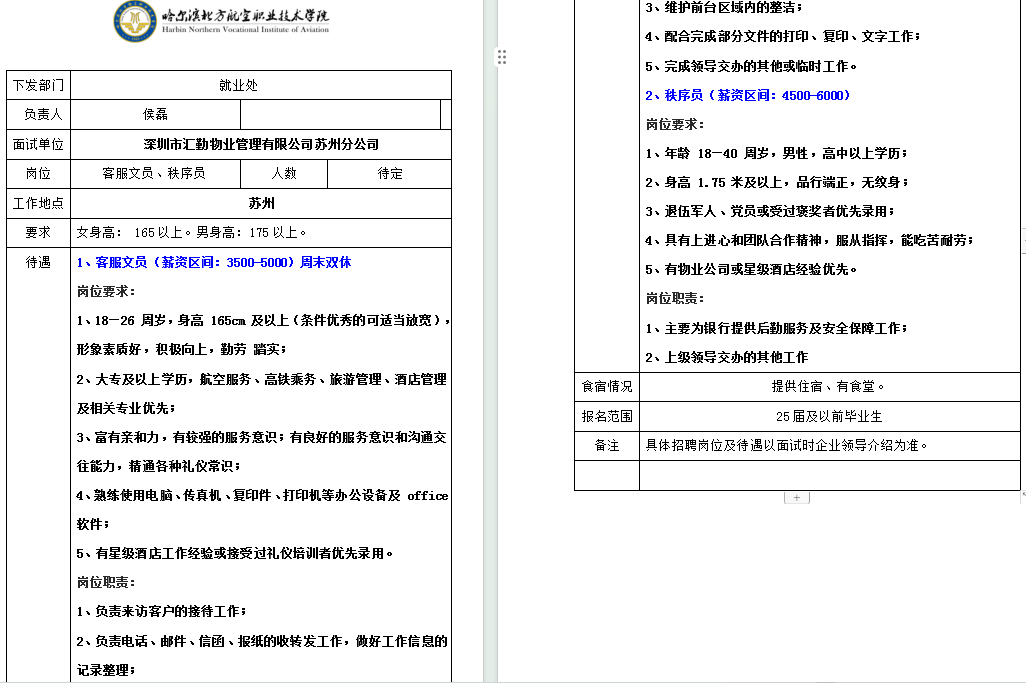Click the company name 深圳市汇勤物业管理有限公司苏州分公司

(261, 145)
